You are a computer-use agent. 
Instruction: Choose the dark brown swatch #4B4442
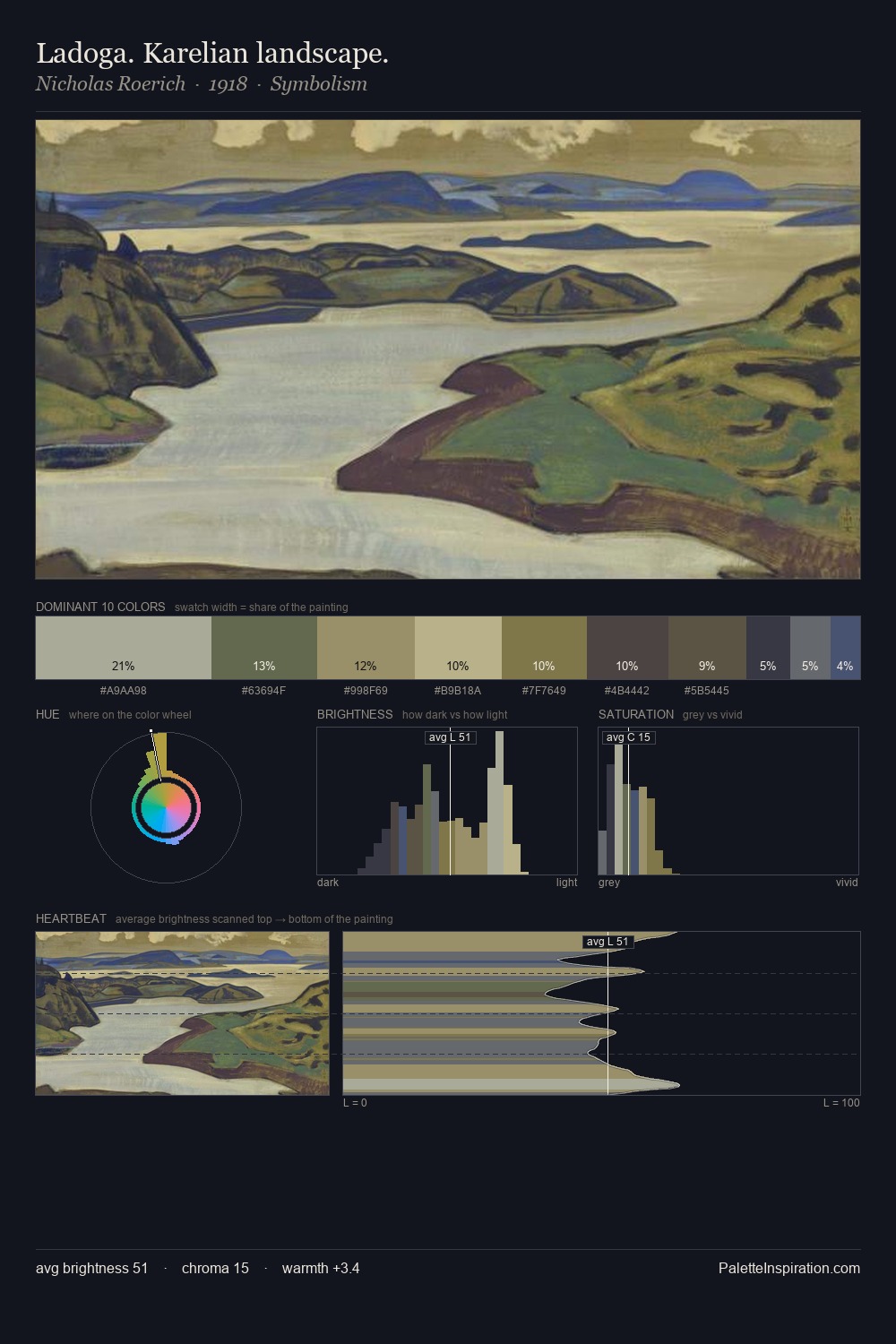click(627, 648)
